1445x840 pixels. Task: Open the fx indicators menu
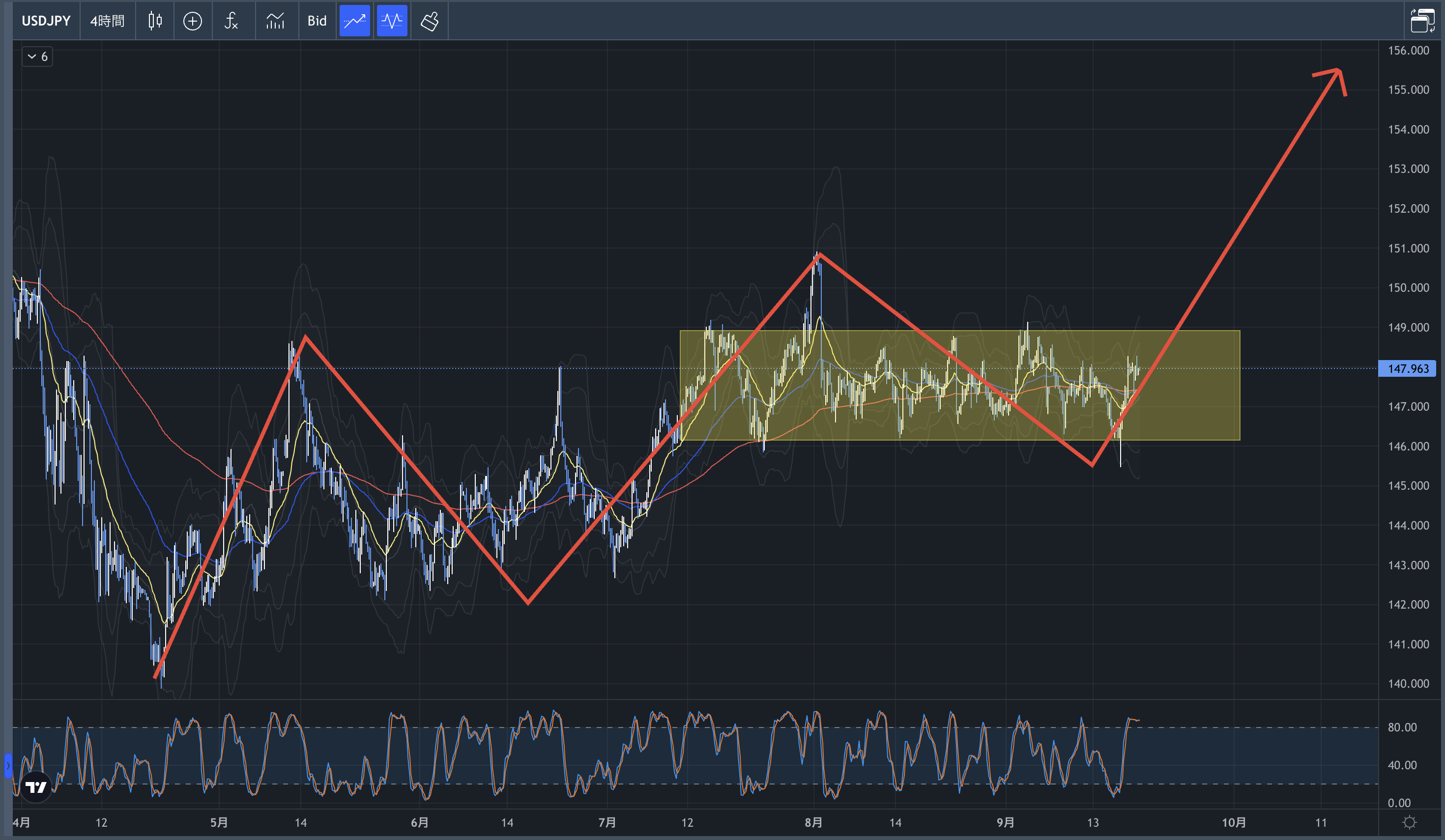pyautogui.click(x=231, y=21)
